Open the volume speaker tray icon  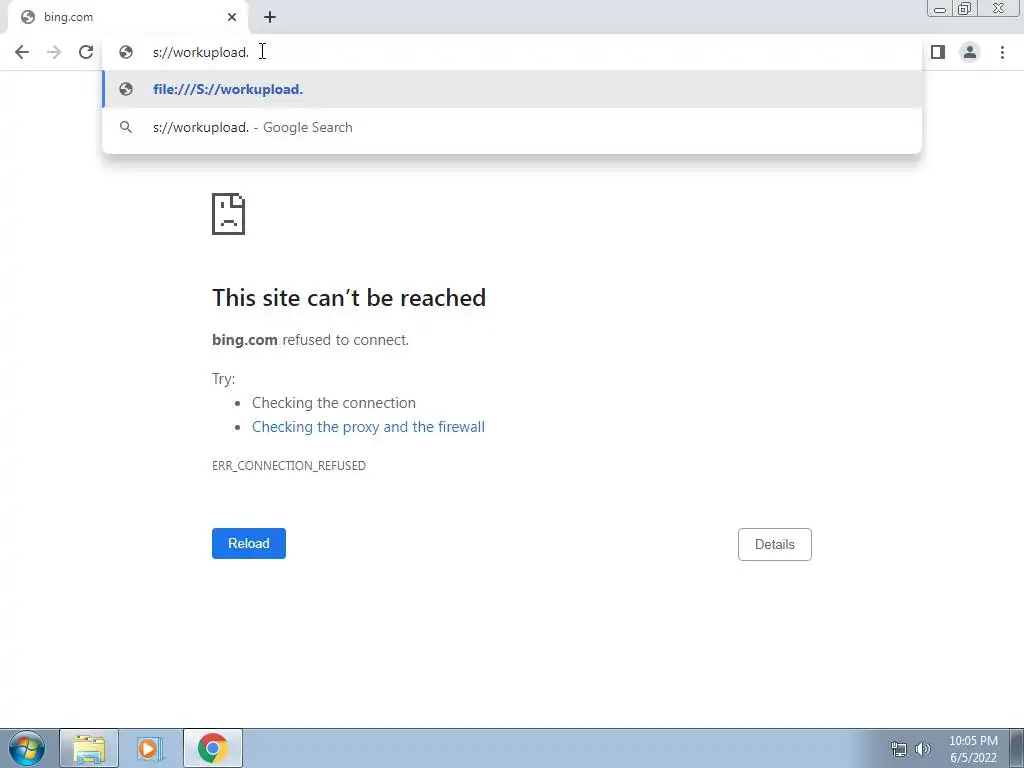tap(923, 749)
